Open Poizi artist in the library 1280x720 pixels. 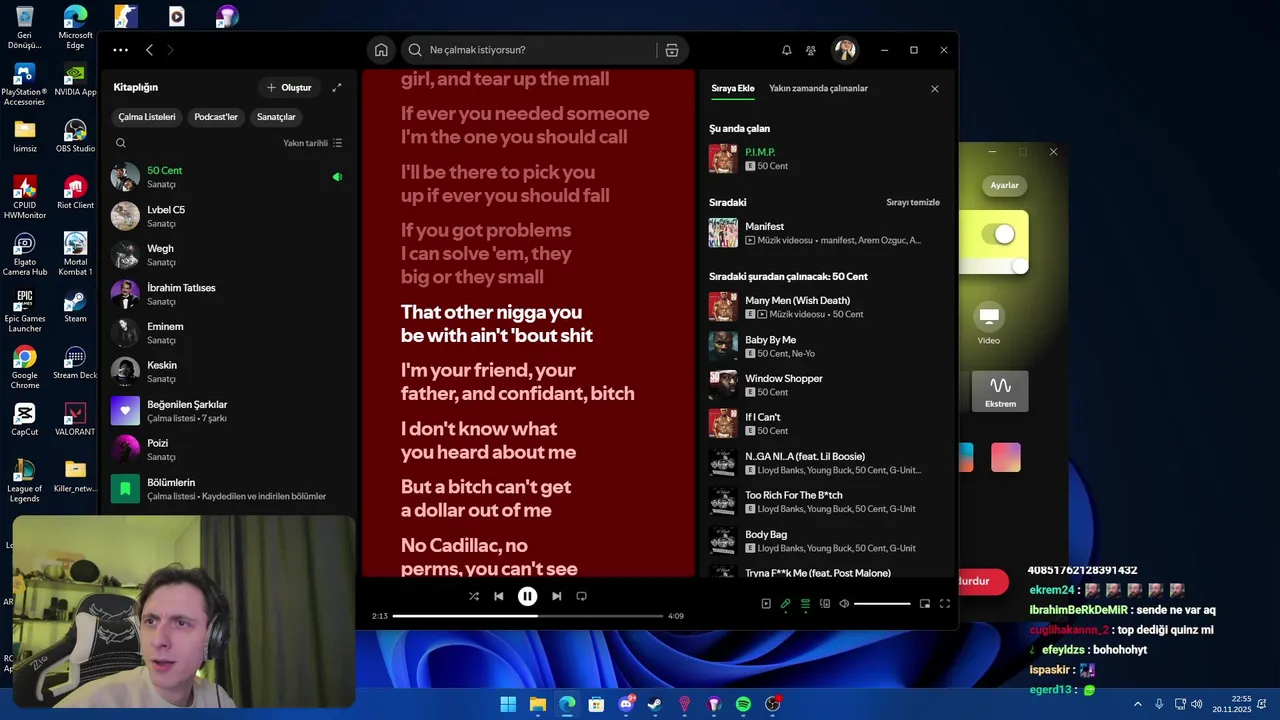(x=228, y=450)
